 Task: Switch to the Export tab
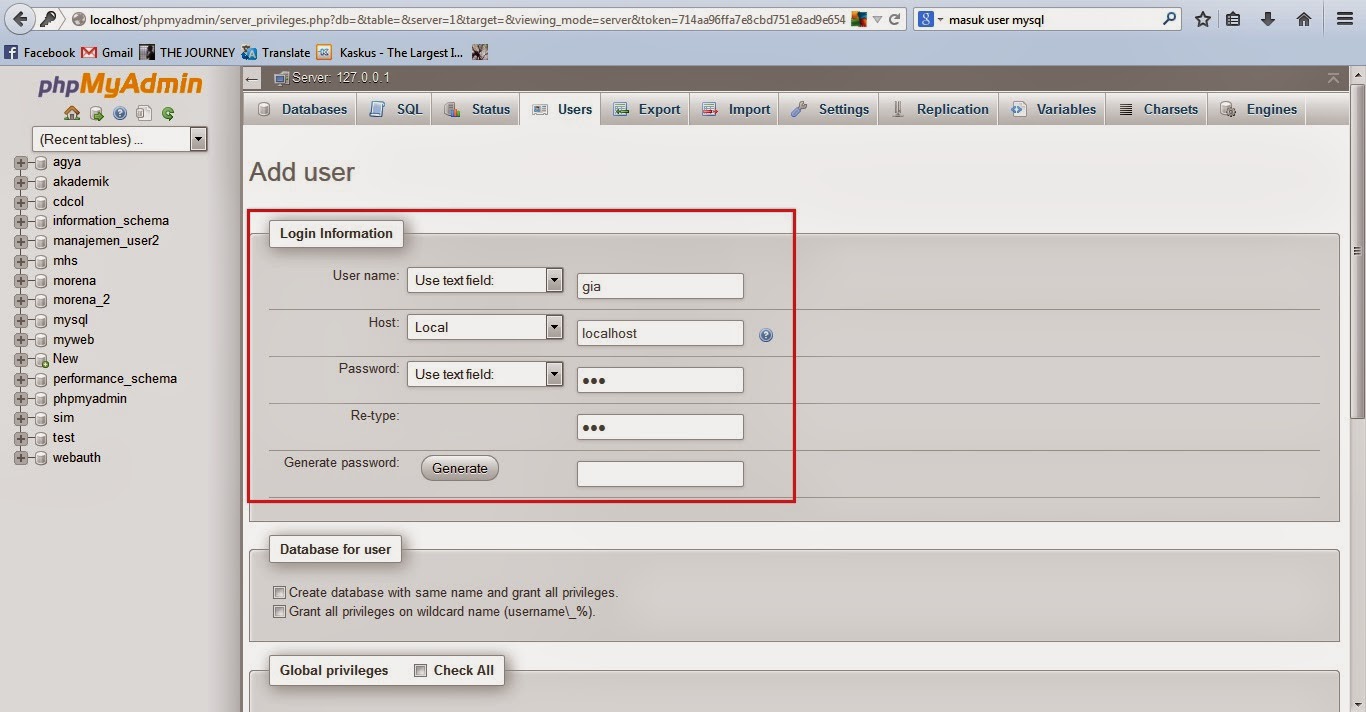(x=647, y=110)
